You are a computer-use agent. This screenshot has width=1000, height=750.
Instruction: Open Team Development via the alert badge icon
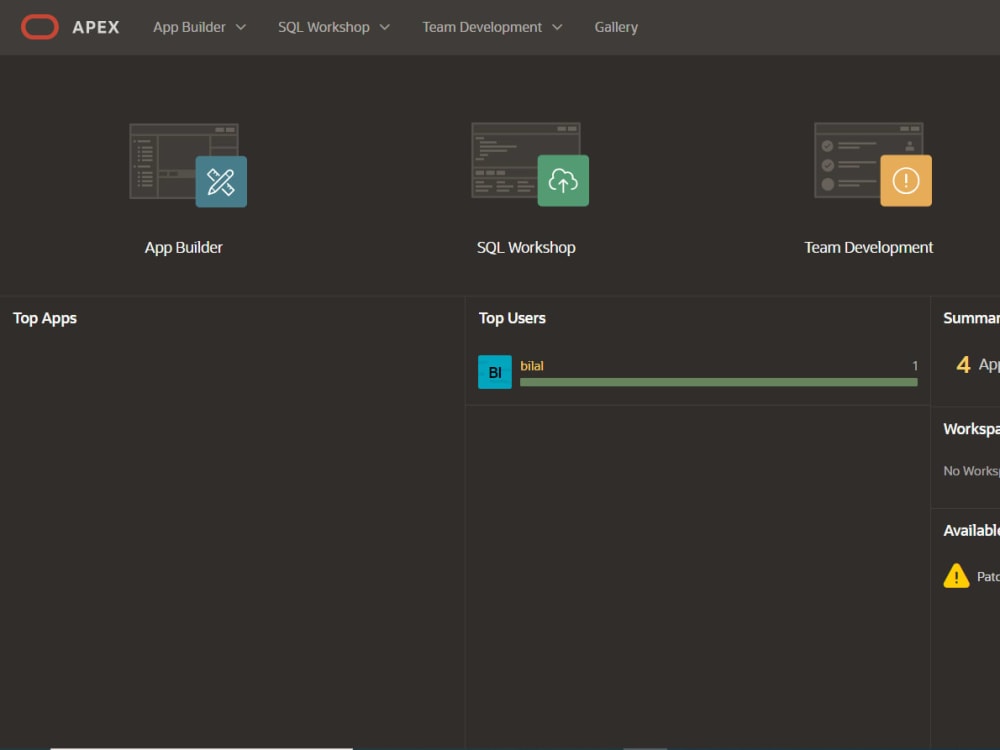click(906, 181)
